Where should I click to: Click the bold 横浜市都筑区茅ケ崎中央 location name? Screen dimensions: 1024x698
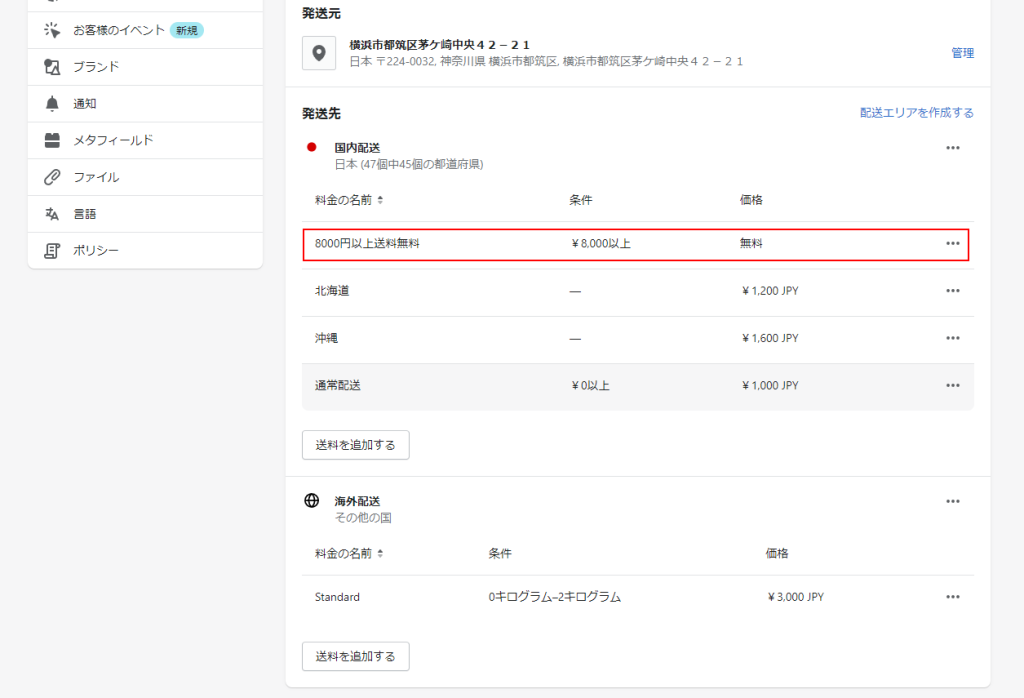coord(439,45)
